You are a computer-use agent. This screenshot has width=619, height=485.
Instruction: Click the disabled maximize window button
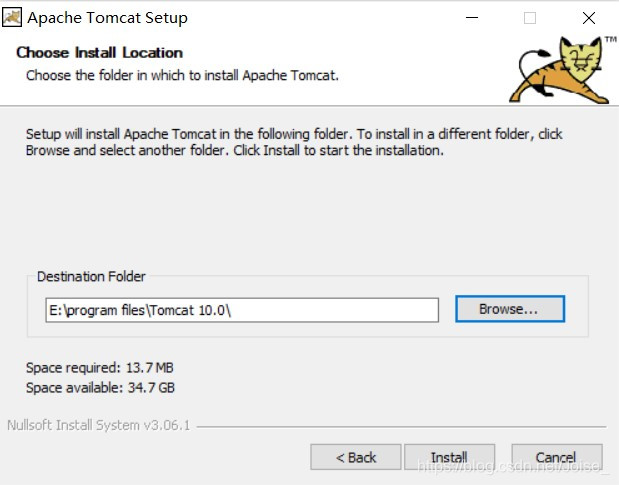(530, 18)
